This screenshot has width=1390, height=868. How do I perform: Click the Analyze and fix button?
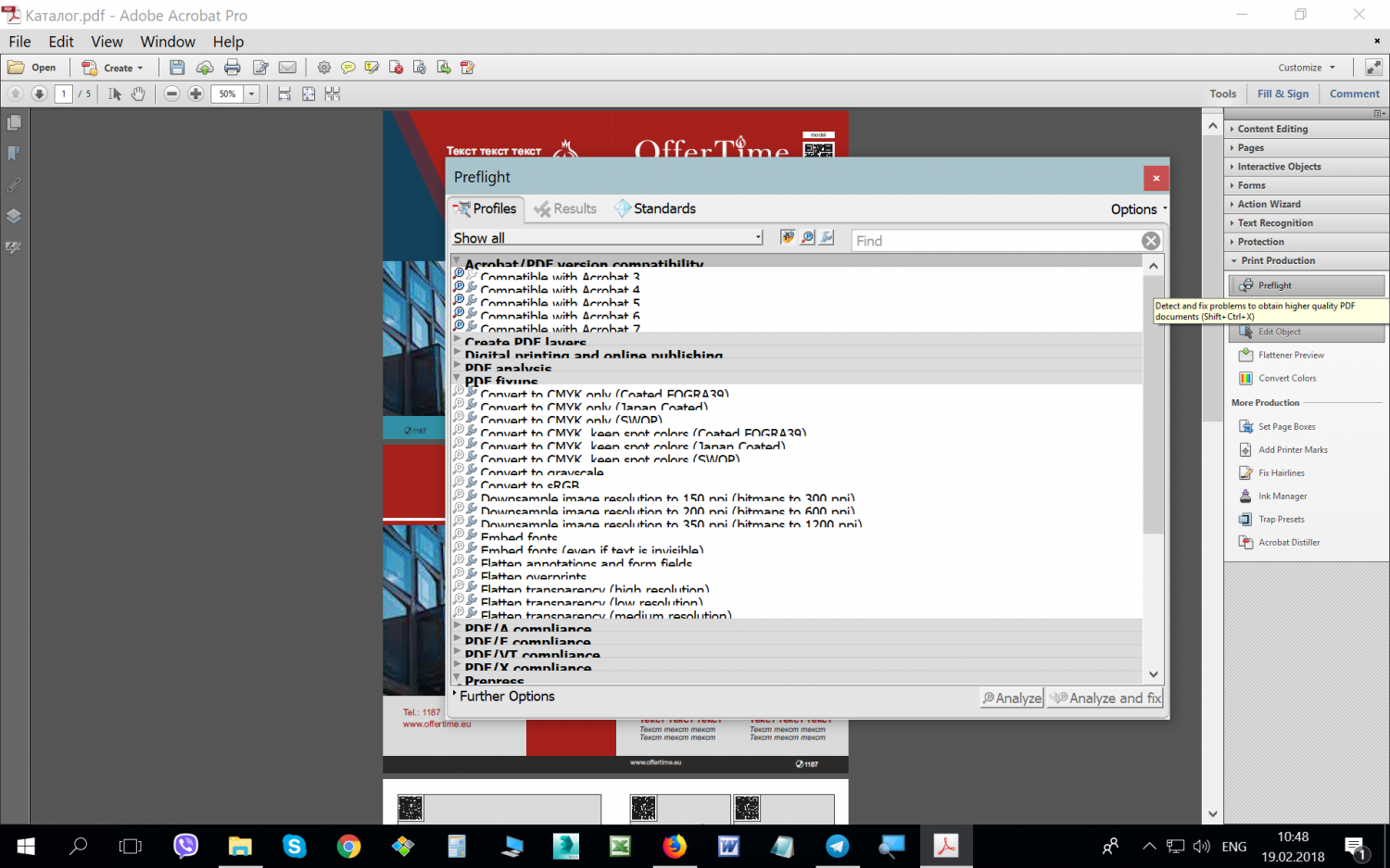click(1106, 698)
